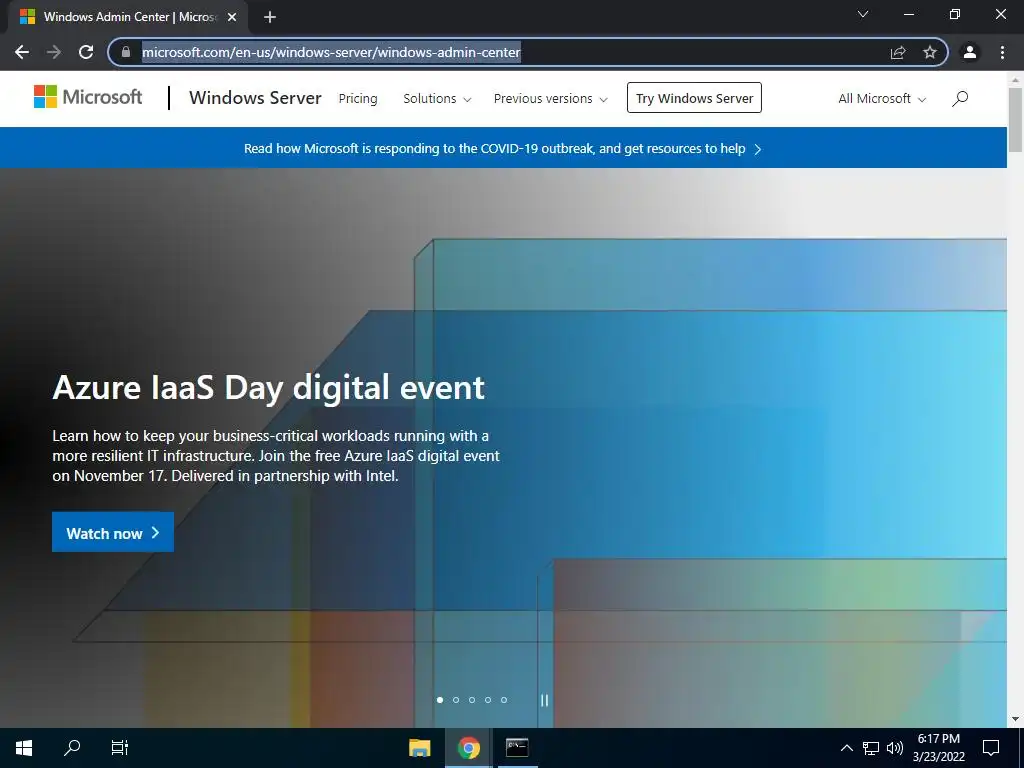Open the clock showing 6:17 PM

point(939,748)
